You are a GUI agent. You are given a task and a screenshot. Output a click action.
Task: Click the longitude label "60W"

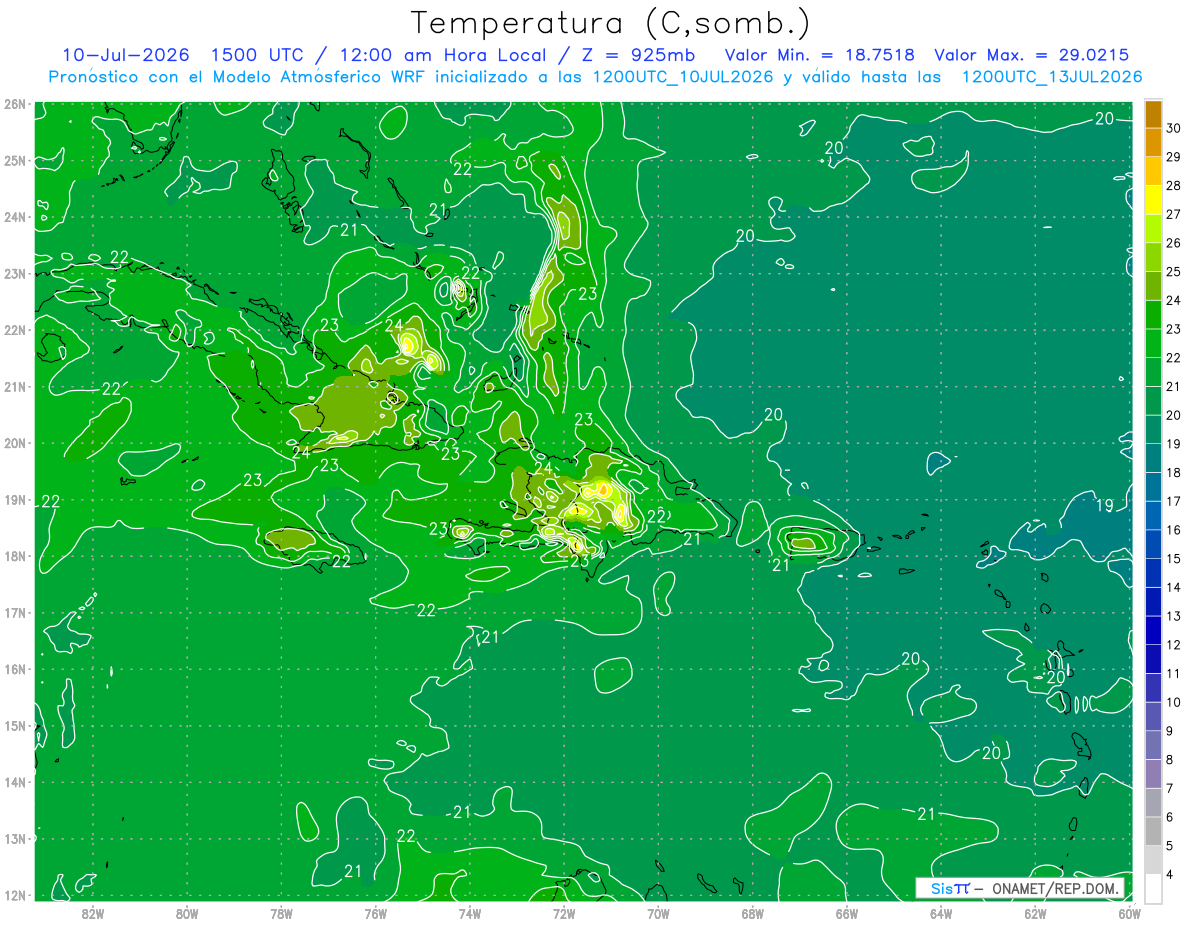point(1130,913)
